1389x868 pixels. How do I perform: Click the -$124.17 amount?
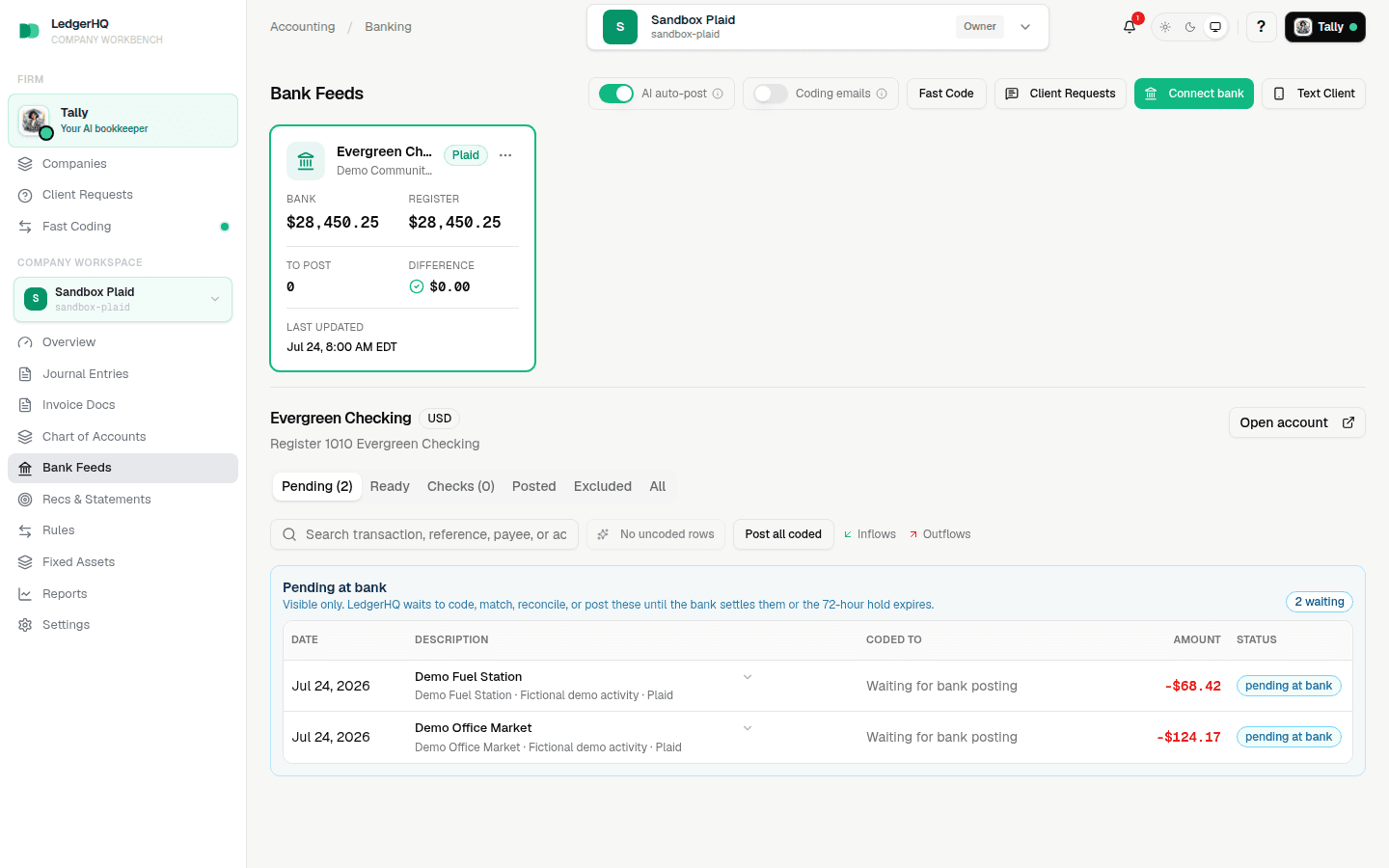(1188, 737)
